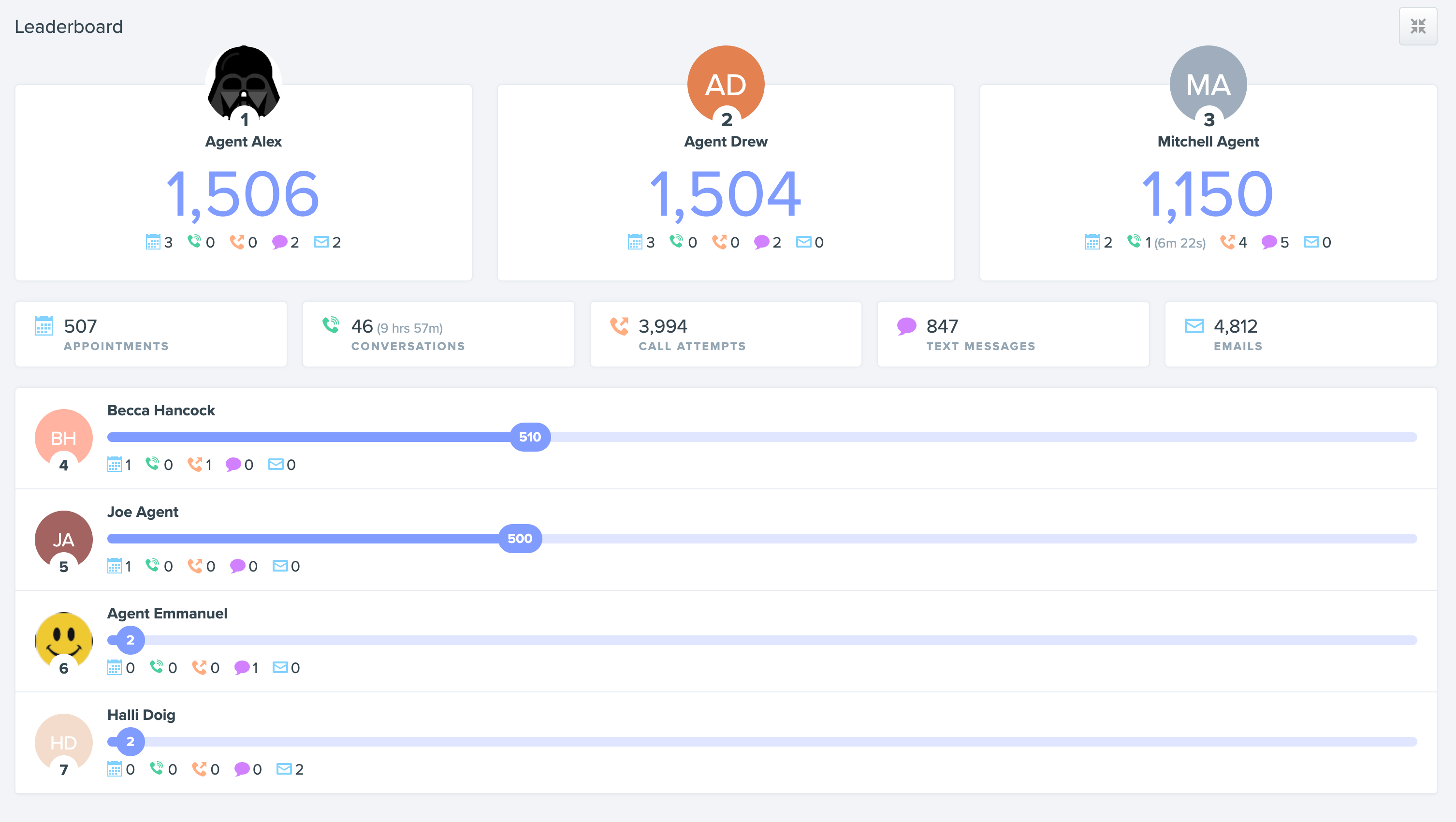Click the email icon on Halli Doig's row
This screenshot has width=1456, height=822.
pyautogui.click(x=283, y=769)
